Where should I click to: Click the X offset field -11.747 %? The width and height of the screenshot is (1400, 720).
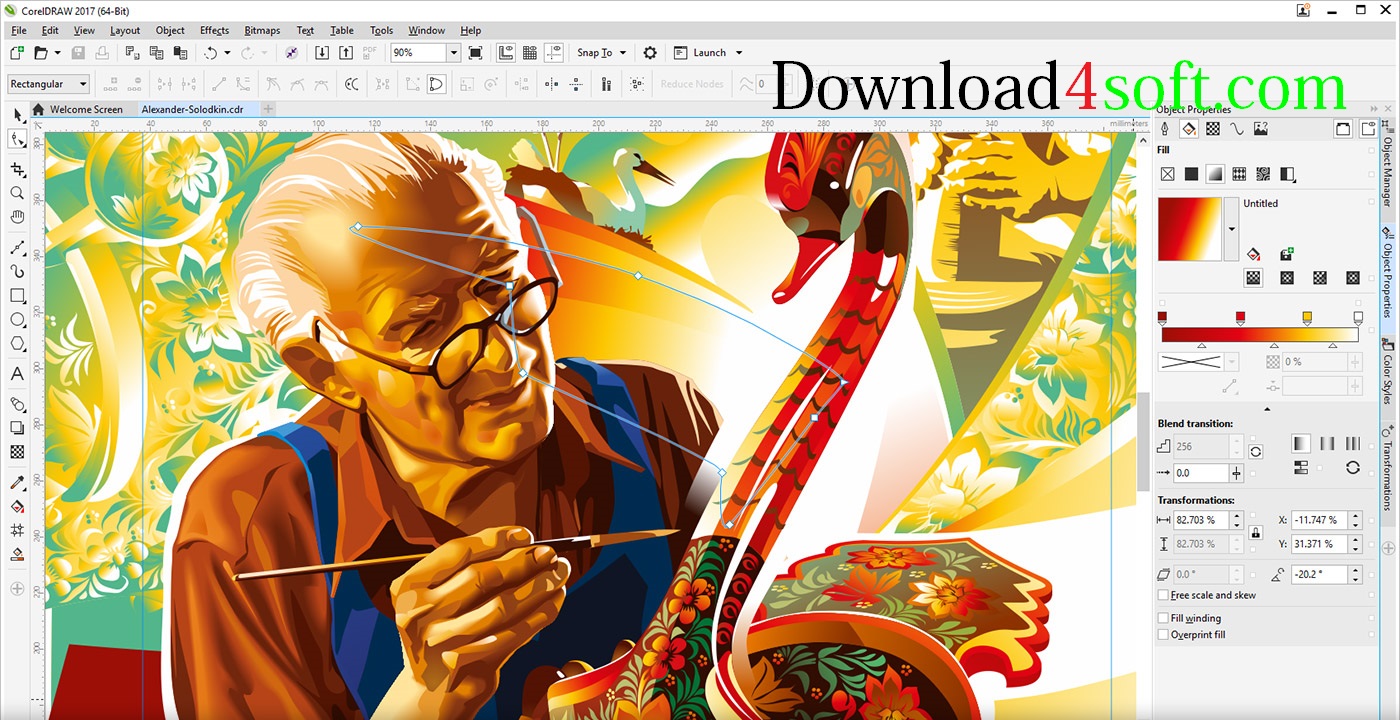1319,520
